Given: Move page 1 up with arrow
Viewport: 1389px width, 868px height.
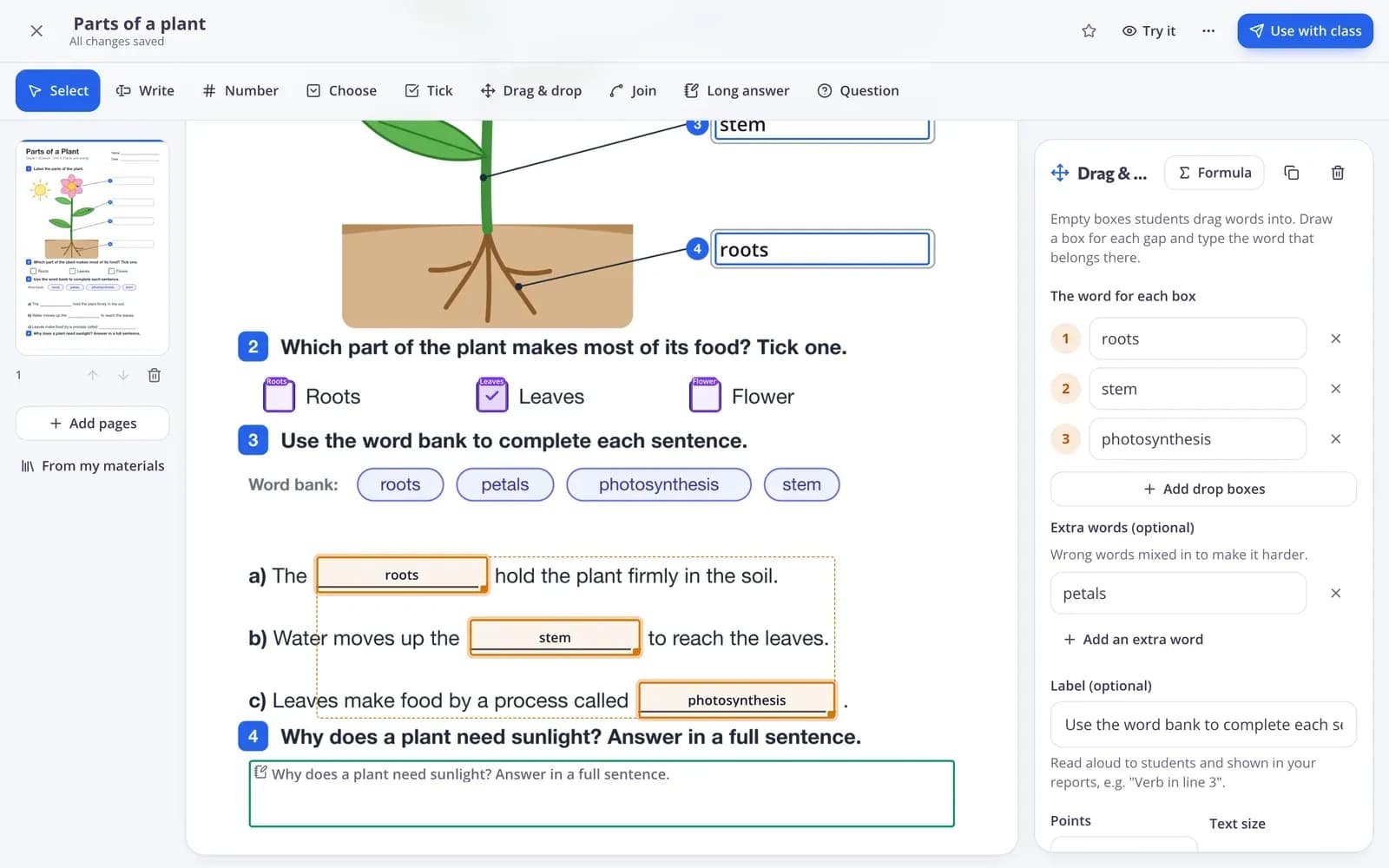Looking at the screenshot, I should [92, 375].
